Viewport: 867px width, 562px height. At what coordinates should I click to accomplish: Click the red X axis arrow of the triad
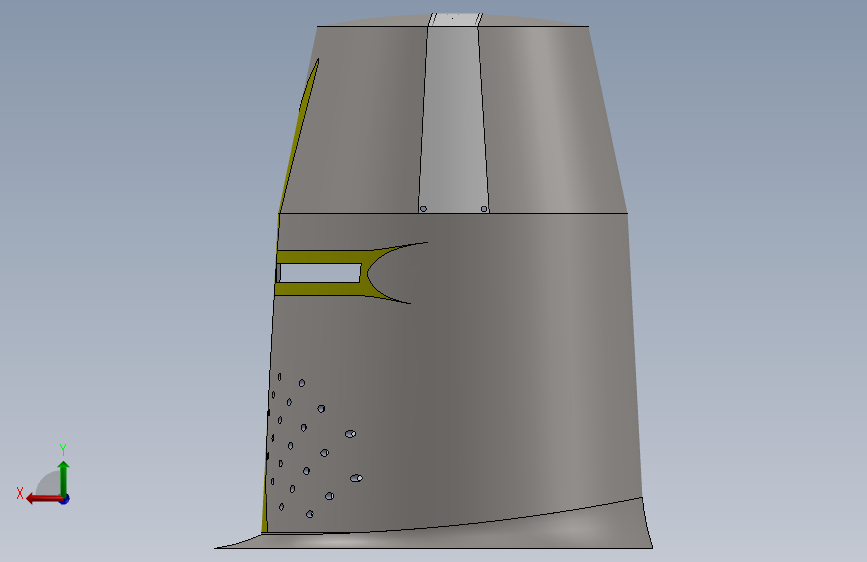(44, 499)
